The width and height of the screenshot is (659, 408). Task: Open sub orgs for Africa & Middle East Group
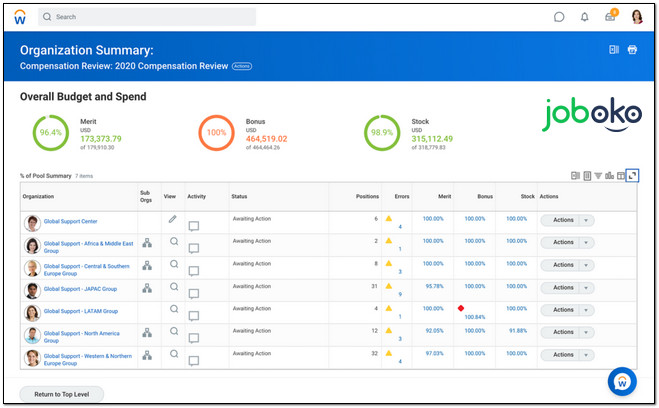[x=147, y=242]
